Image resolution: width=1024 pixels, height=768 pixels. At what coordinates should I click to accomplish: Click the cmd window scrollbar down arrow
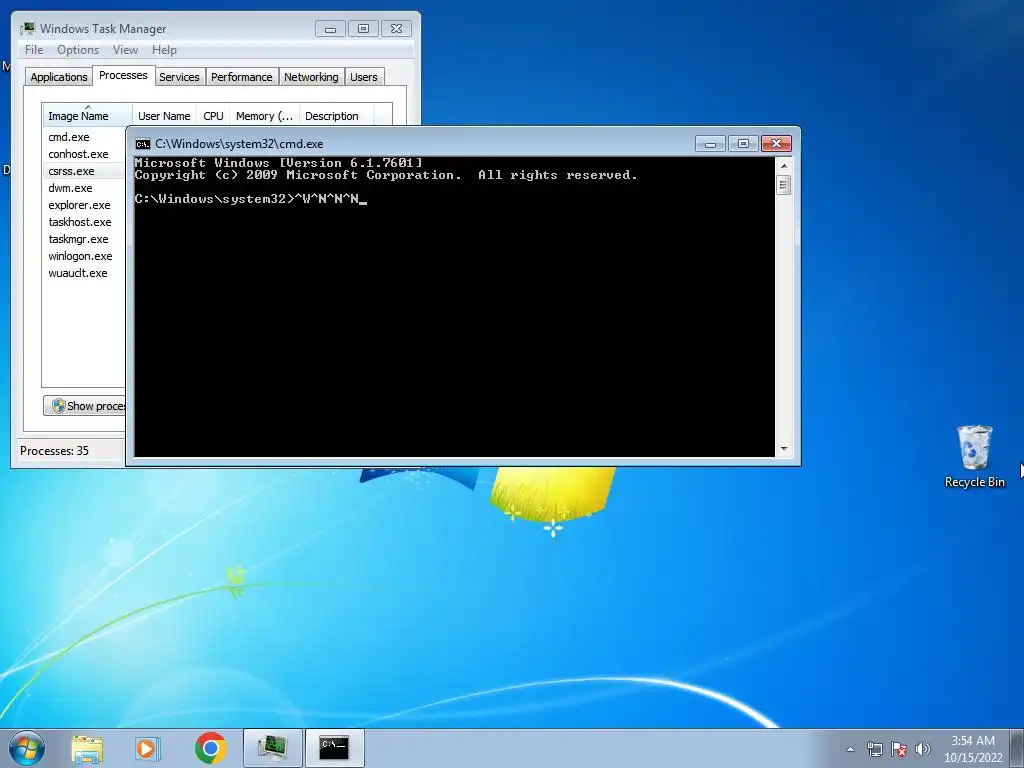point(784,449)
